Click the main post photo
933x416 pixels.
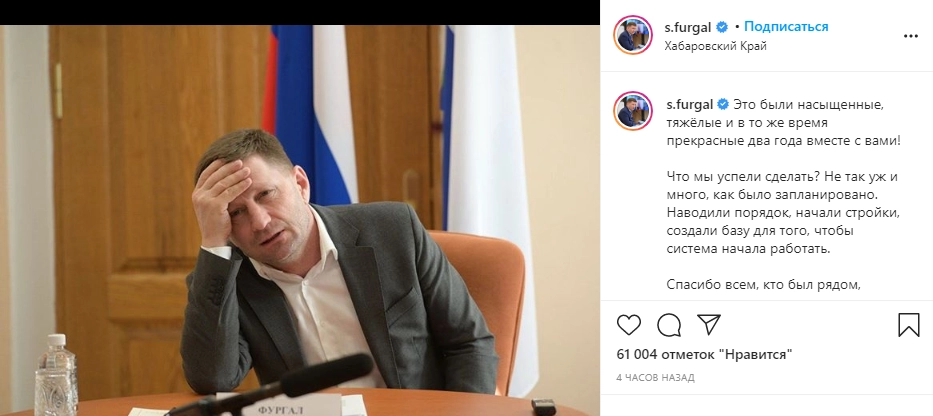tap(300, 220)
